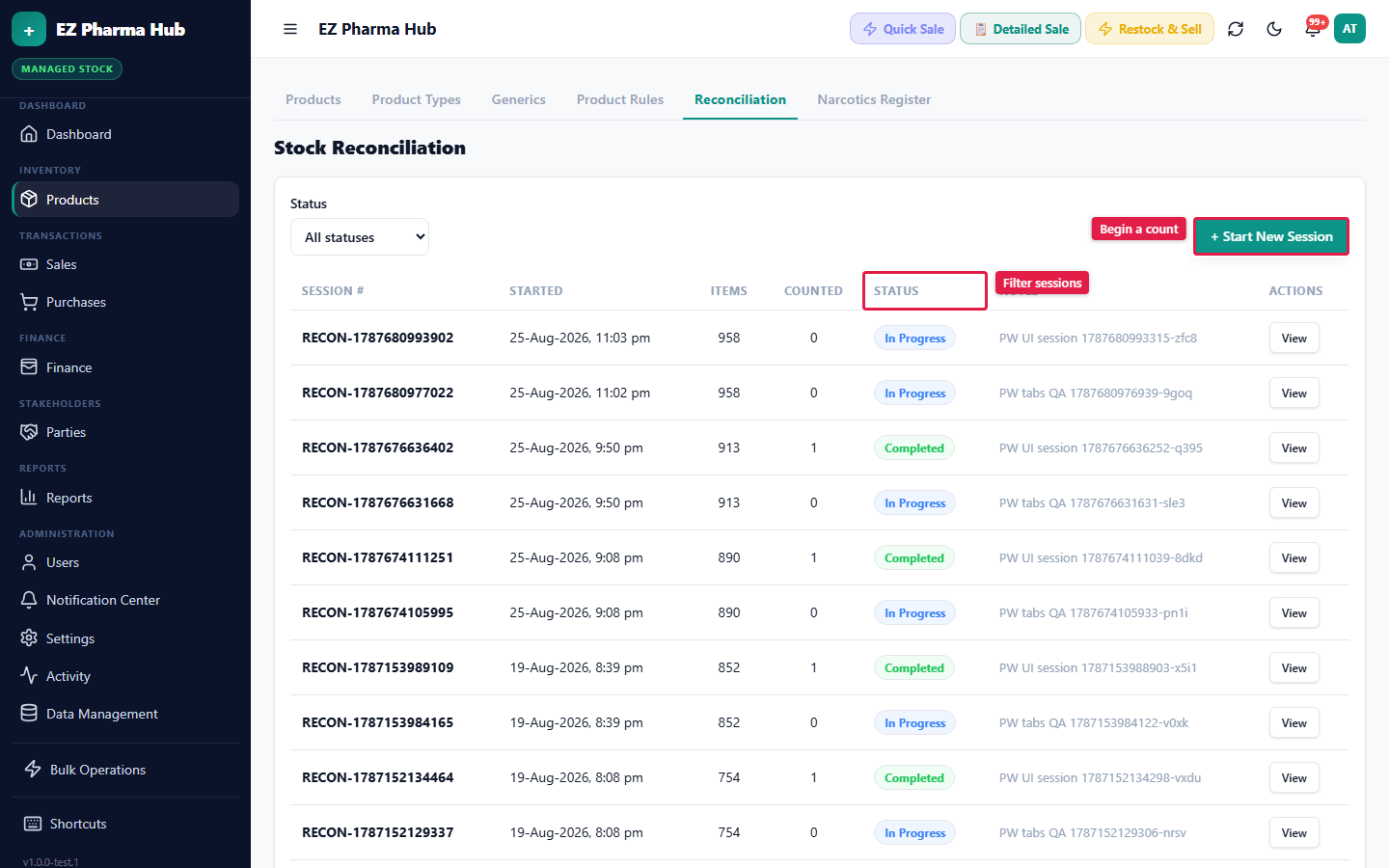The height and width of the screenshot is (868, 1389).
Task: Open Dashboard from the sidebar
Action: coord(125,134)
